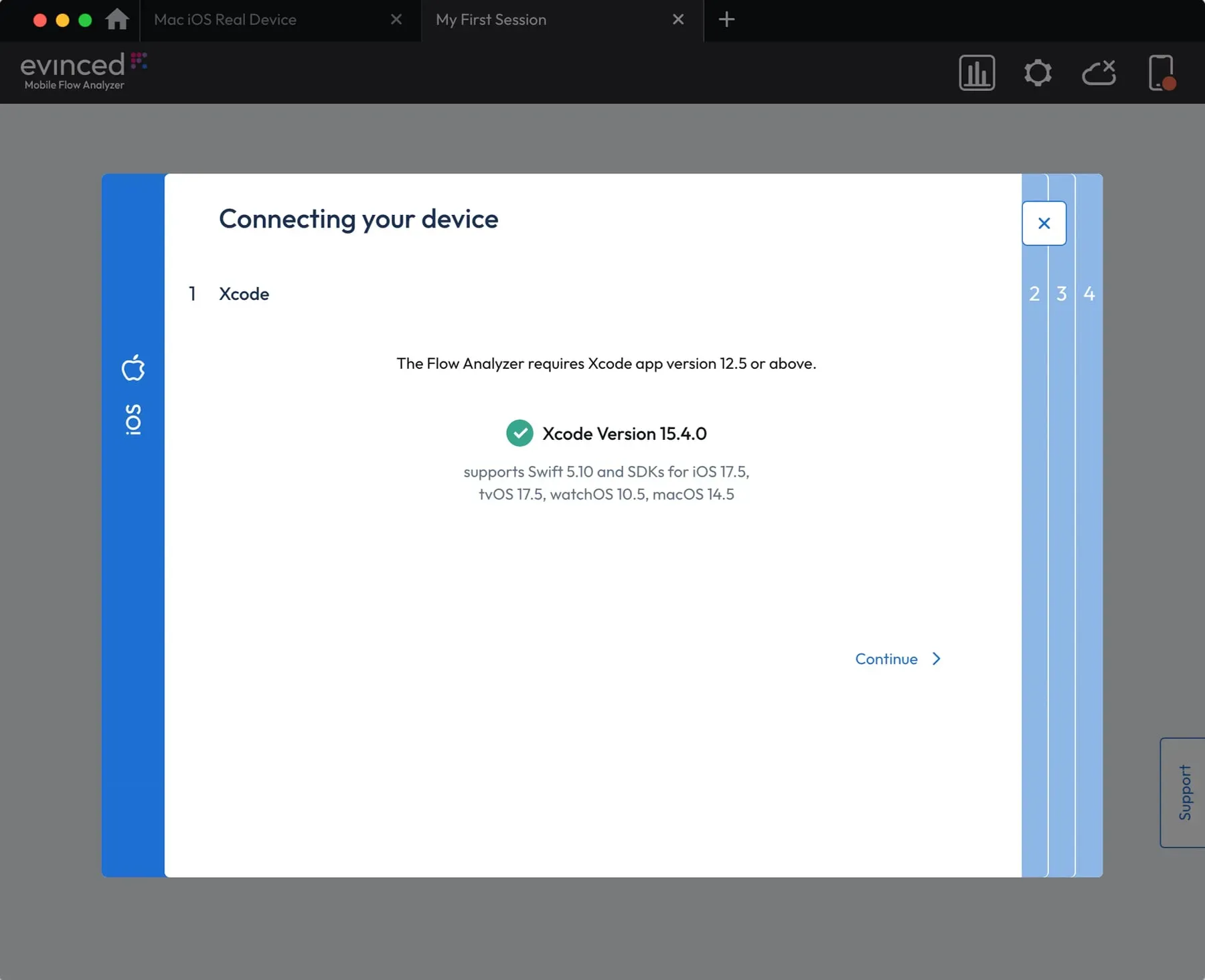Click the green Xcode check mark icon
This screenshot has height=980, width=1205.
(519, 433)
